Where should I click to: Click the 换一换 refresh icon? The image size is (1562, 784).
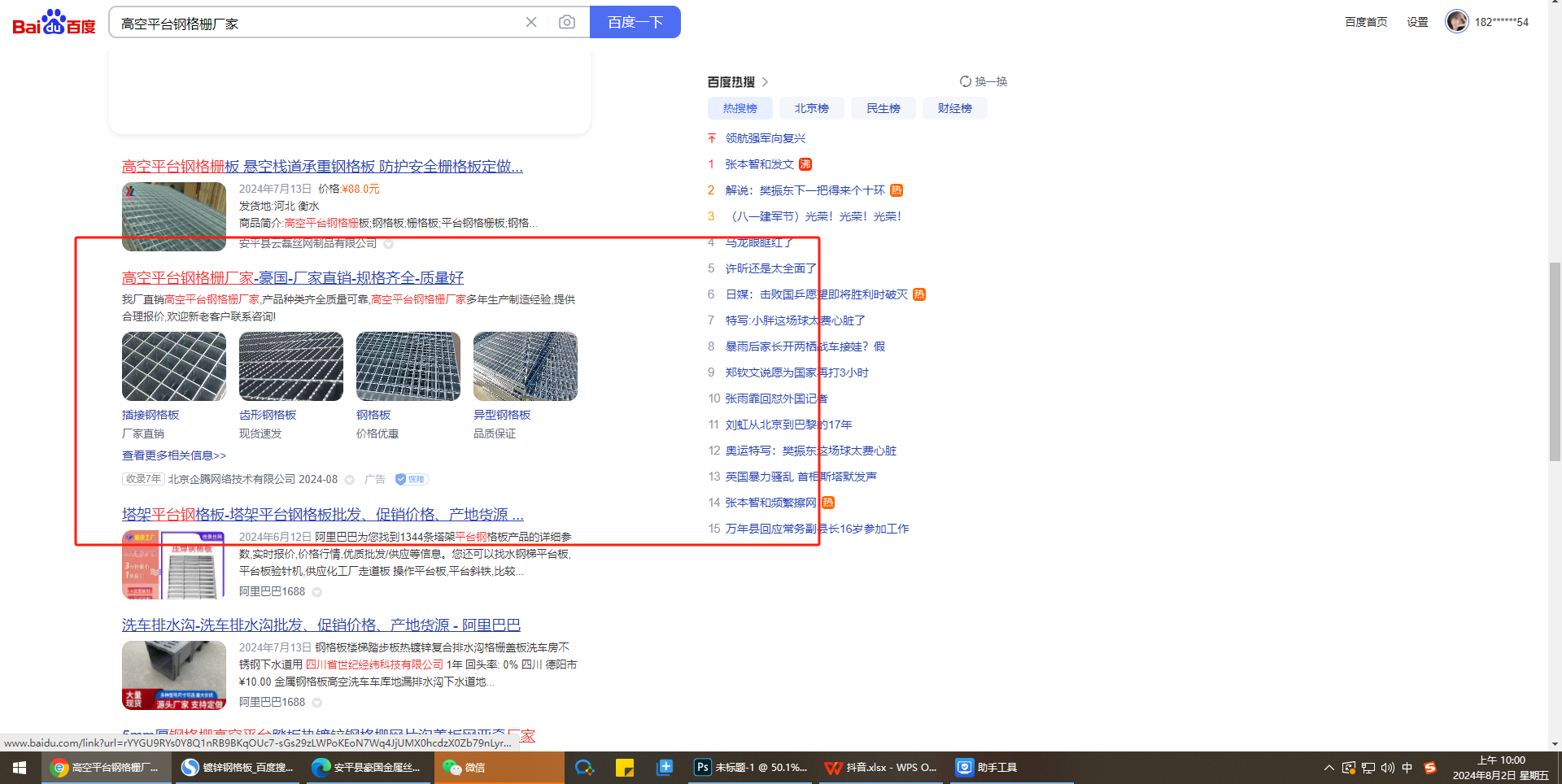(966, 81)
